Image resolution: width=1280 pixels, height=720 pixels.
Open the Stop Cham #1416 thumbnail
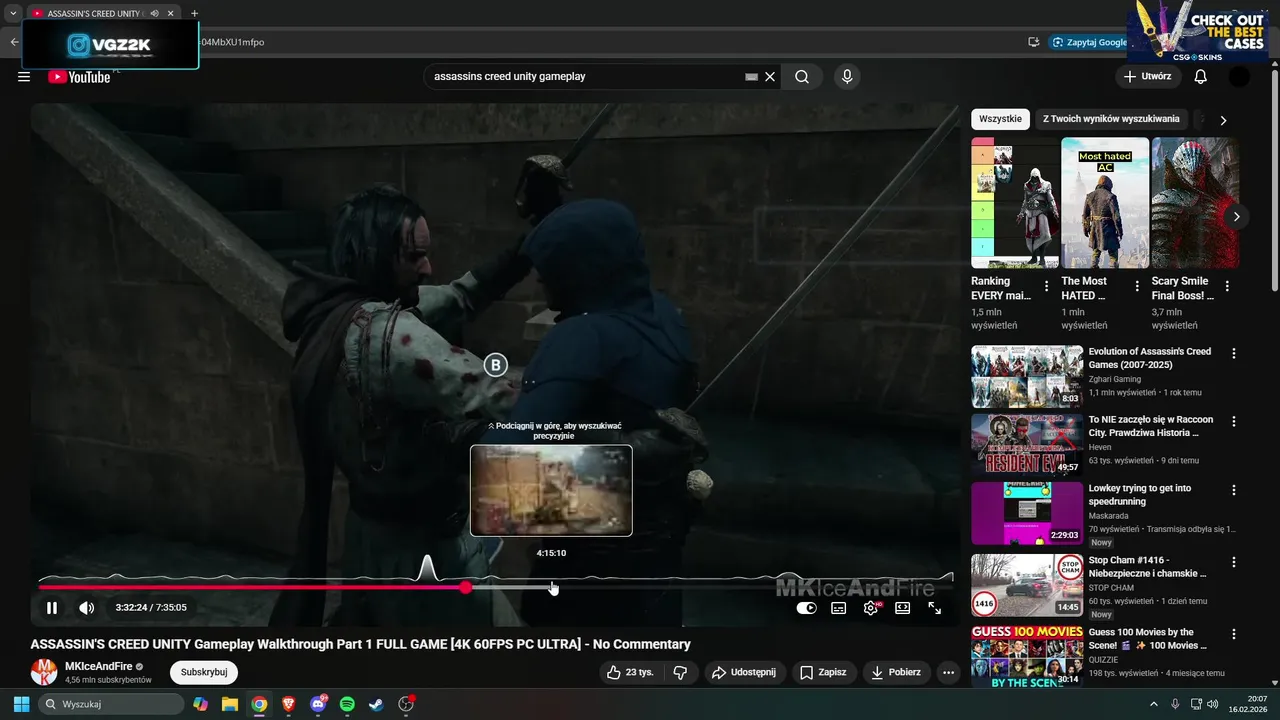(1027, 585)
